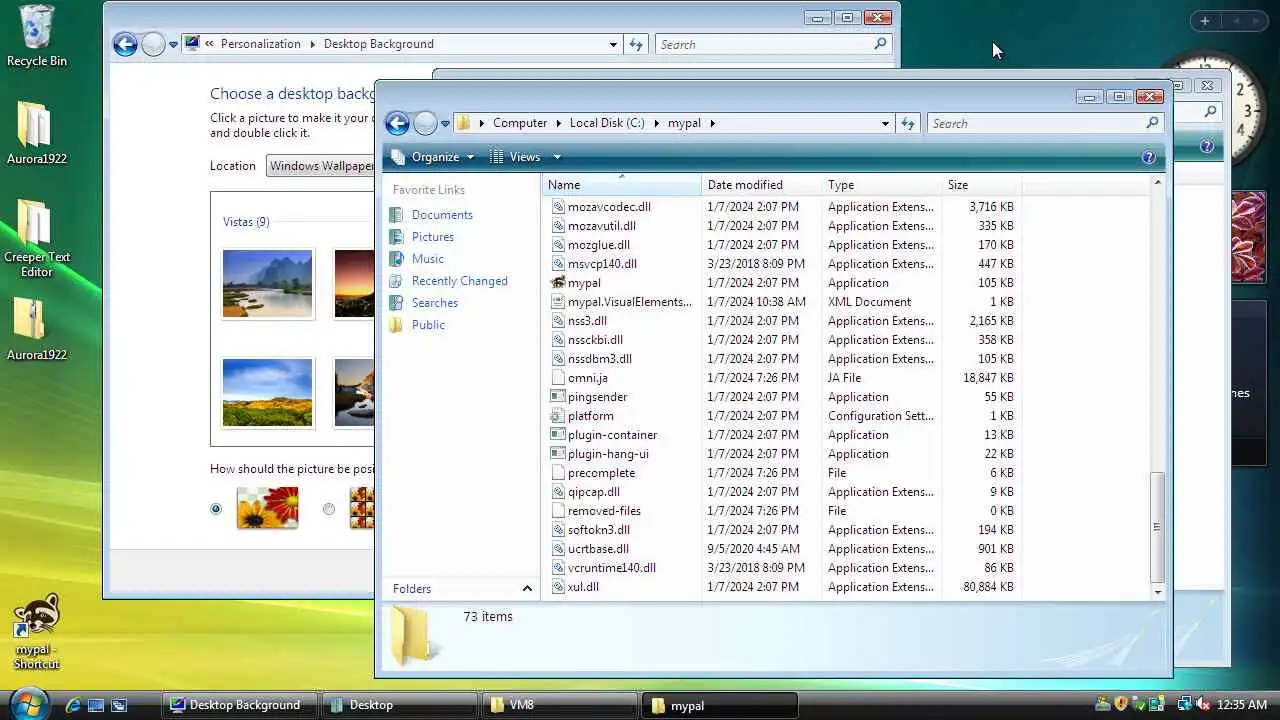
Task: Select the first picture positioning radio button
Action: tap(216, 509)
